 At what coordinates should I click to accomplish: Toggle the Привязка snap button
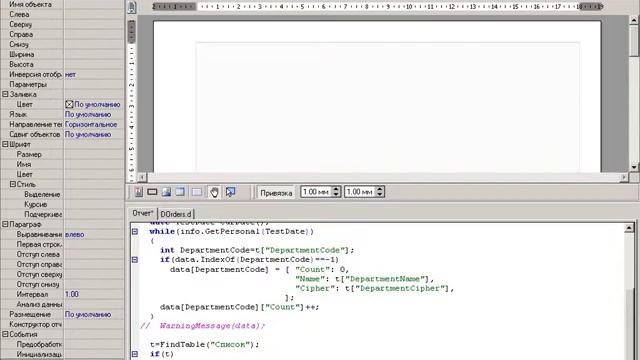tap(276, 193)
